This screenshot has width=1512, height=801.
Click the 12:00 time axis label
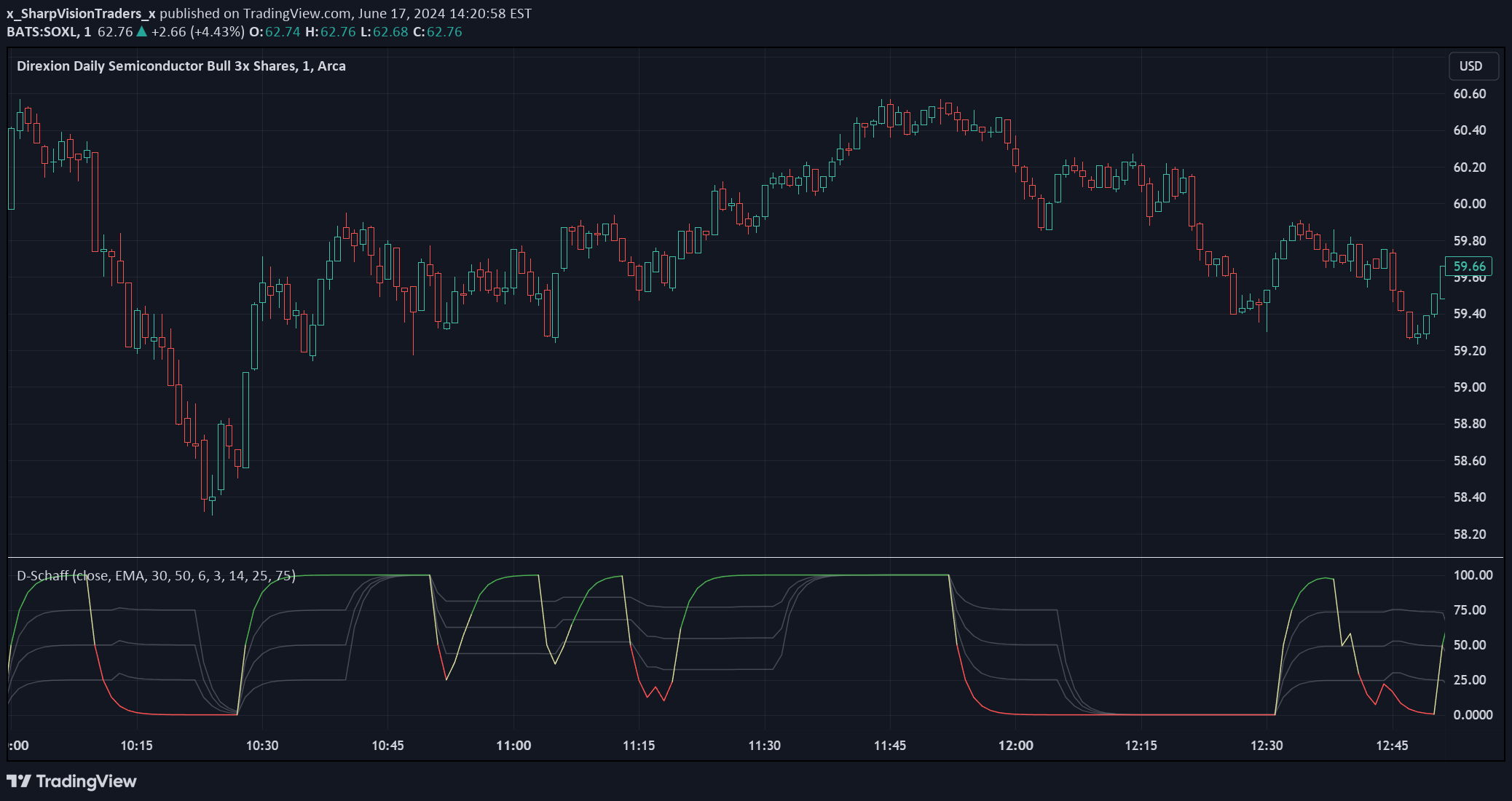pos(1016,746)
